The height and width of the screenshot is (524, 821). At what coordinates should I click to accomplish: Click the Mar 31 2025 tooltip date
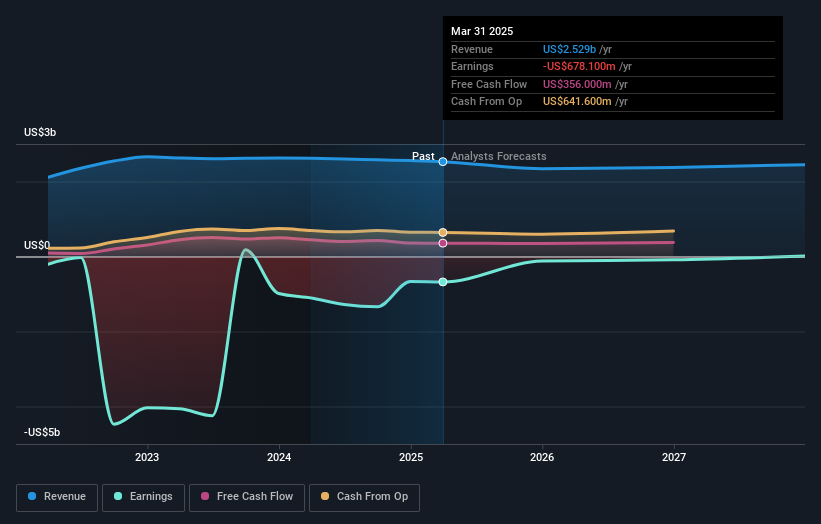pyautogui.click(x=482, y=31)
